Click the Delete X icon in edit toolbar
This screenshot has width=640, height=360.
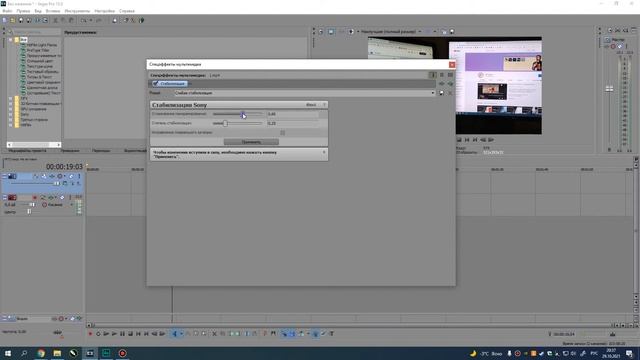pyautogui.click(x=214, y=334)
